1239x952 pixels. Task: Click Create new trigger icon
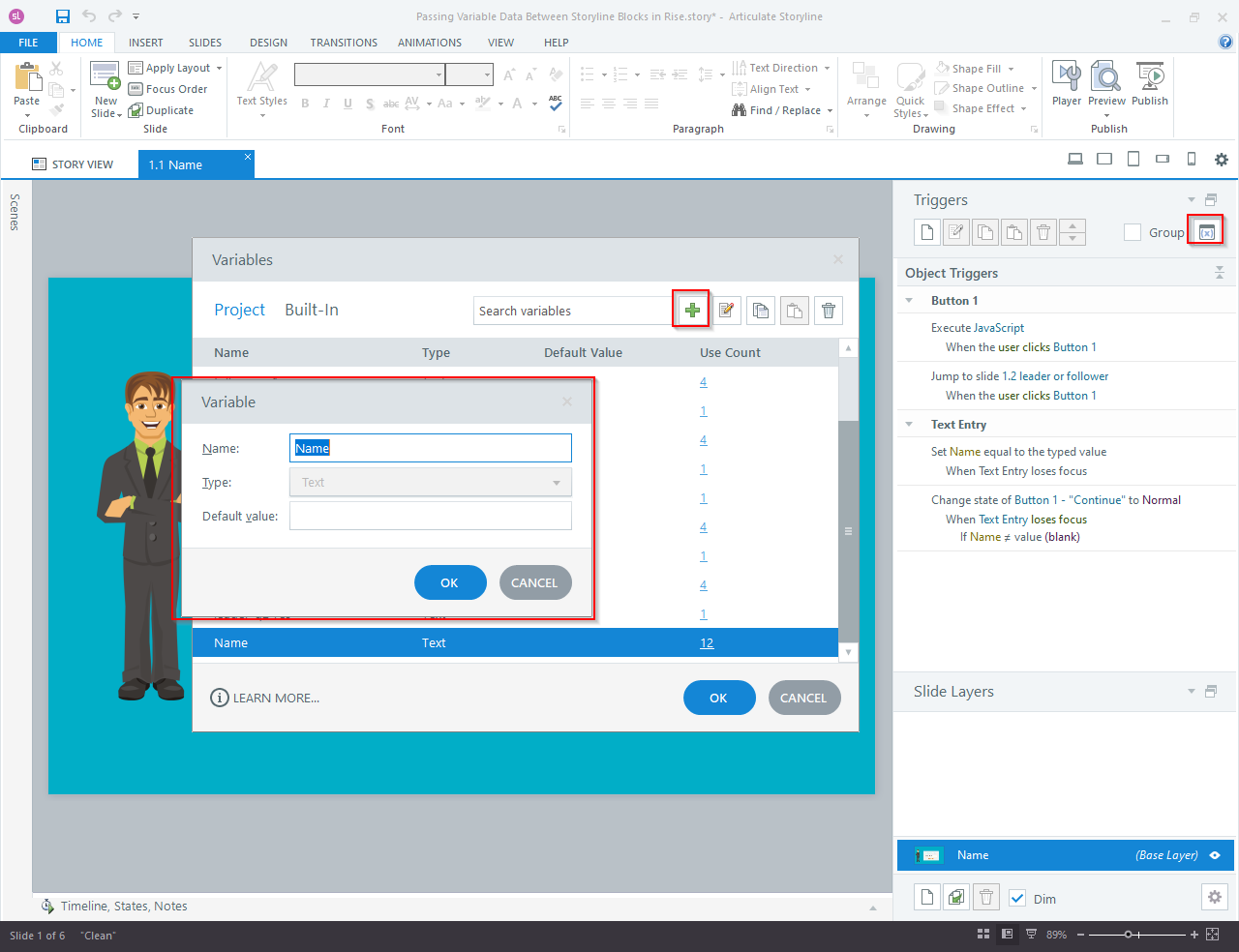(927, 232)
